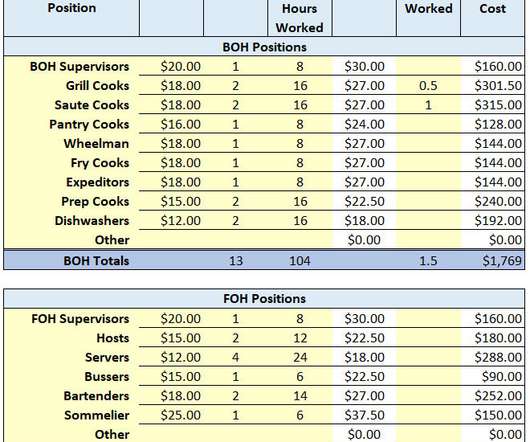Viewport: 530px width, 442px height.
Task: Click the Hosts hours worked cell 12
Action: click(x=300, y=338)
